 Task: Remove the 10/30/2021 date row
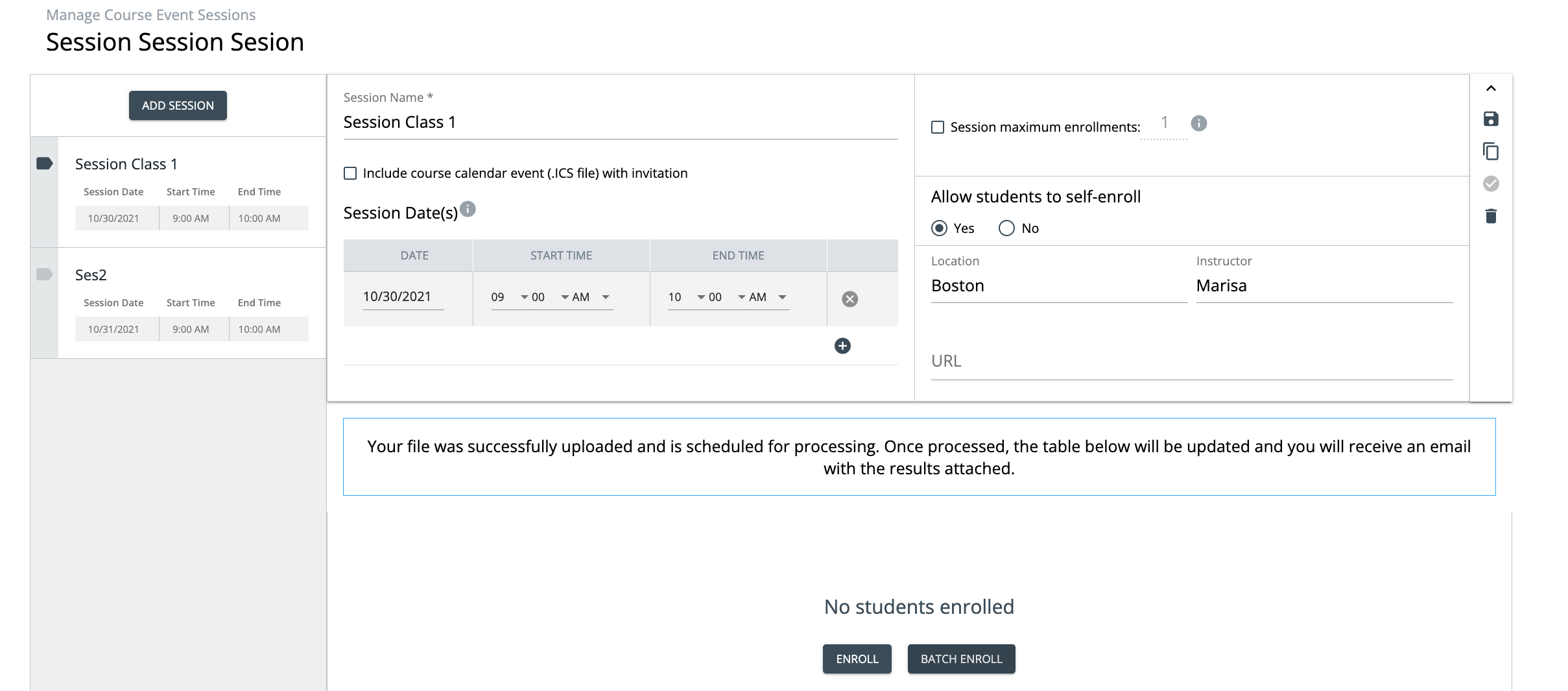tap(849, 299)
